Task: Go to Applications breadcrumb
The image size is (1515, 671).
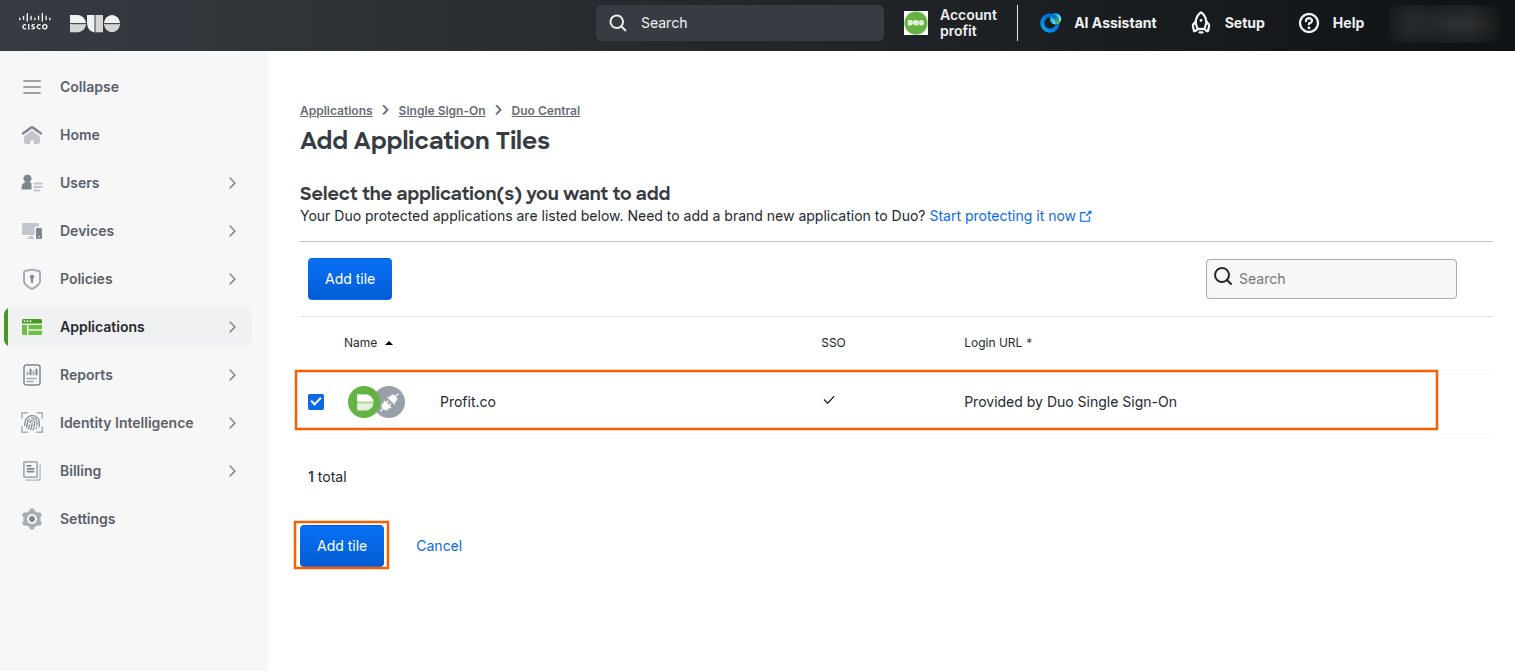Action: click(336, 111)
